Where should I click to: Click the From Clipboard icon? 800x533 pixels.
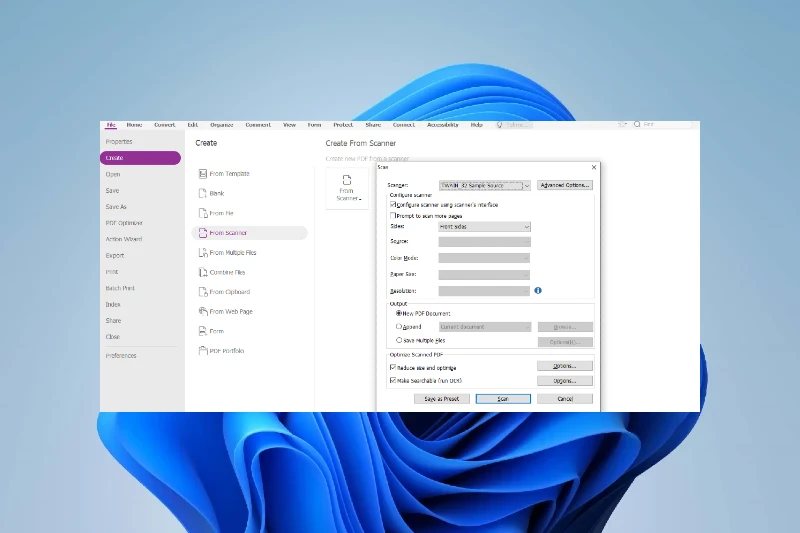(x=203, y=292)
